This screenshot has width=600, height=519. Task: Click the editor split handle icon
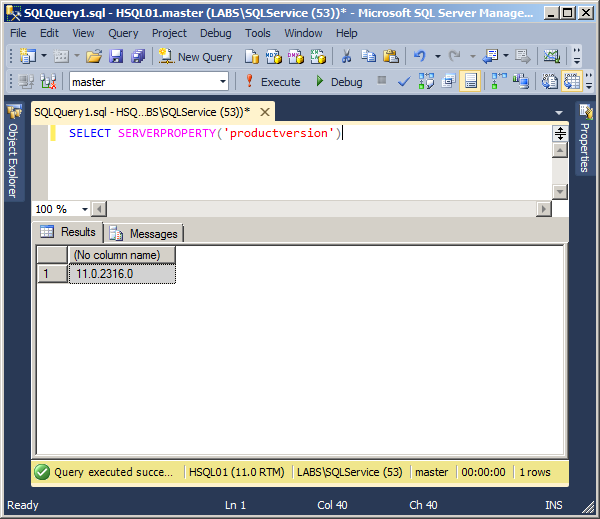point(560,134)
